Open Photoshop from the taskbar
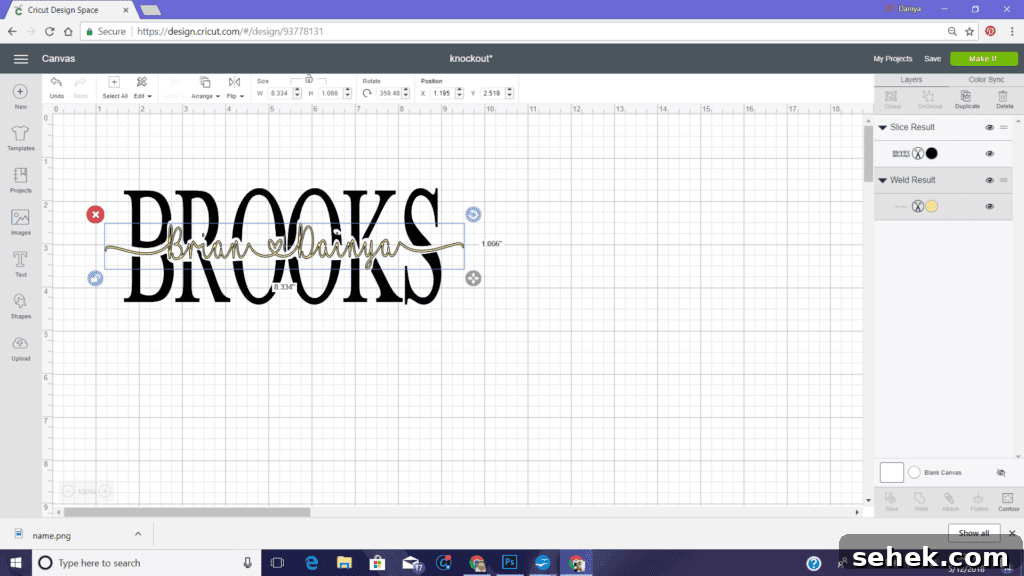Image resolution: width=1024 pixels, height=576 pixels. tap(509, 562)
